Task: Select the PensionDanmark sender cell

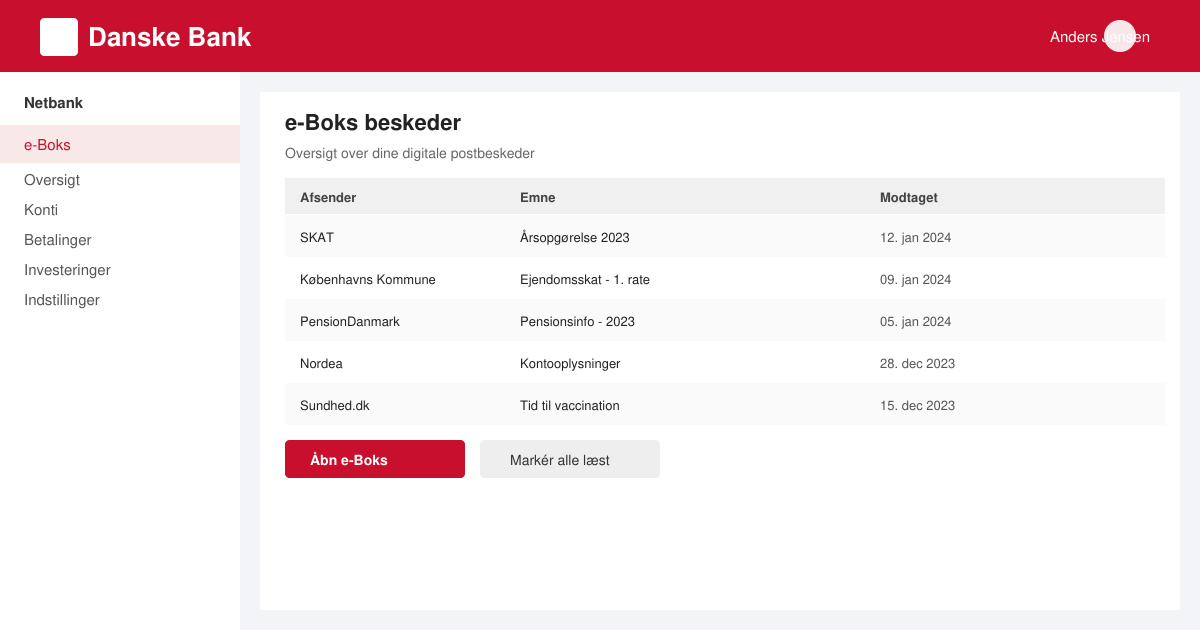Action: click(350, 321)
